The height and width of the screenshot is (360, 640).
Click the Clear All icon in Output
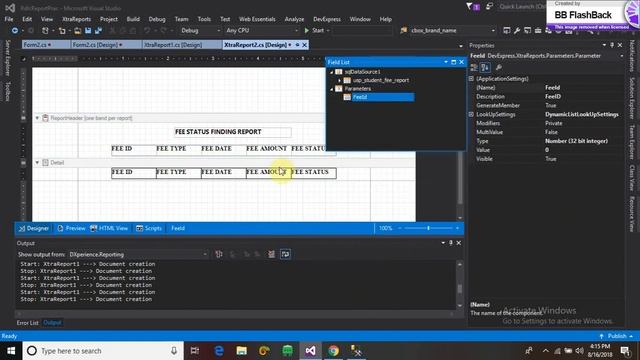click(271, 254)
